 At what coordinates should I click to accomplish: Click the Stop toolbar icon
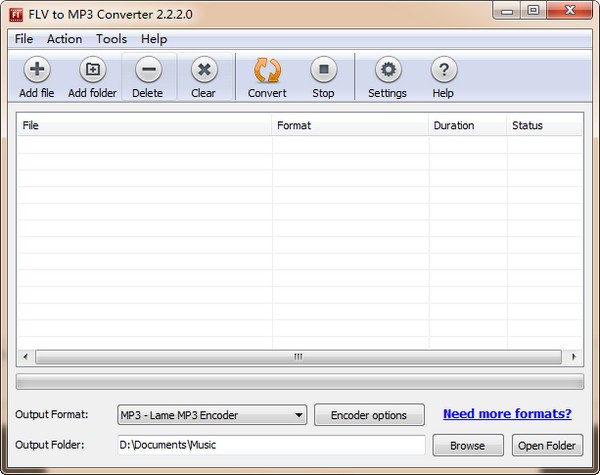(323, 70)
